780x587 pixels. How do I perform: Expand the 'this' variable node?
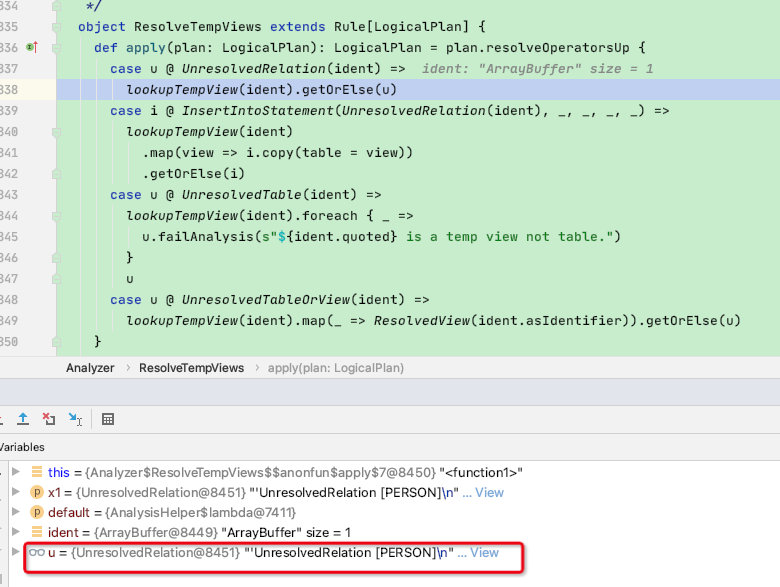16,471
